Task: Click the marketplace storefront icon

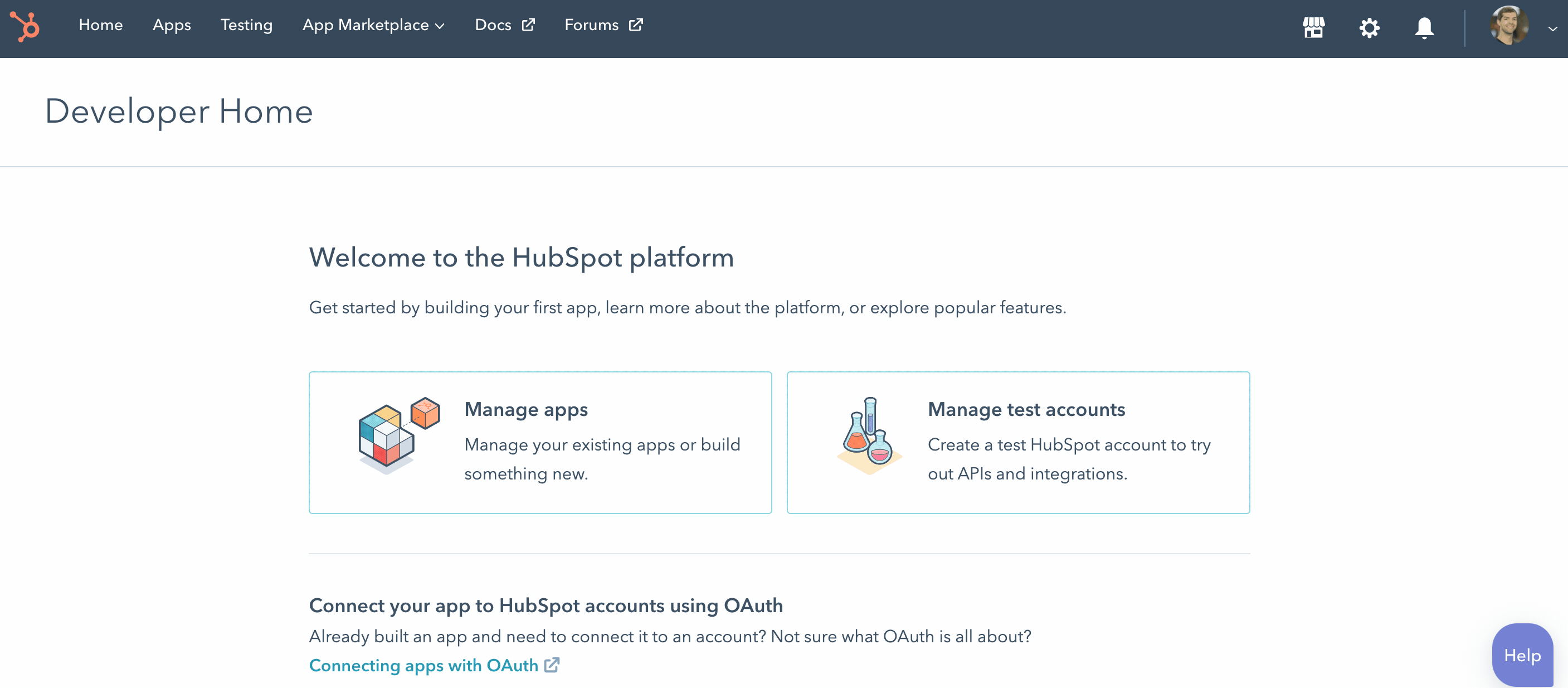Action: coord(1313,27)
